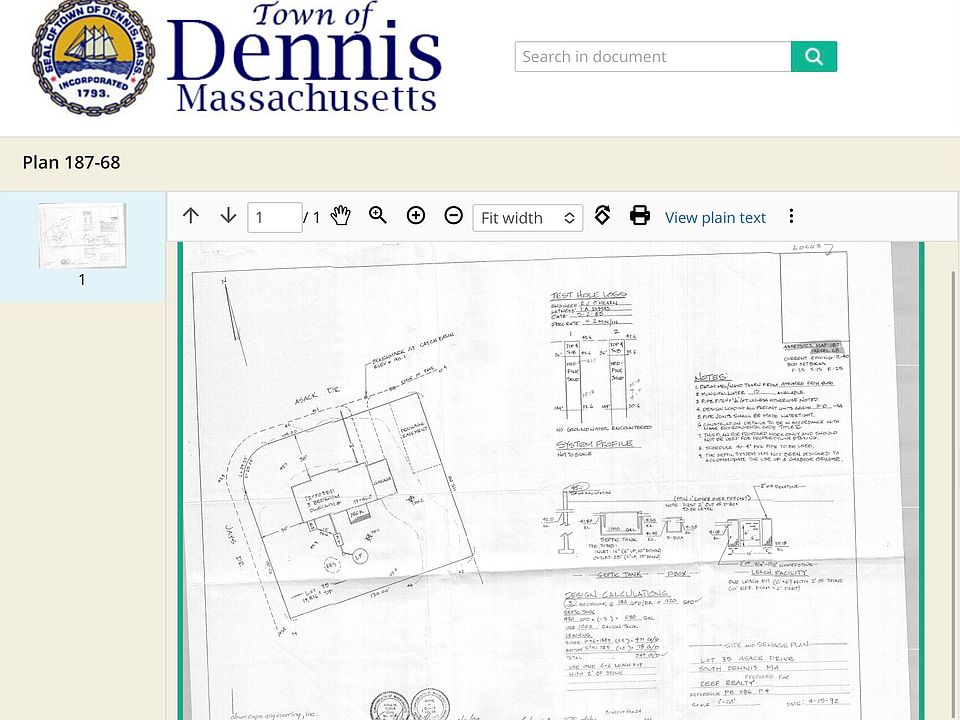960x720 pixels.
Task: Click the Dennis Massachusetts title banner
Action: [x=305, y=57]
